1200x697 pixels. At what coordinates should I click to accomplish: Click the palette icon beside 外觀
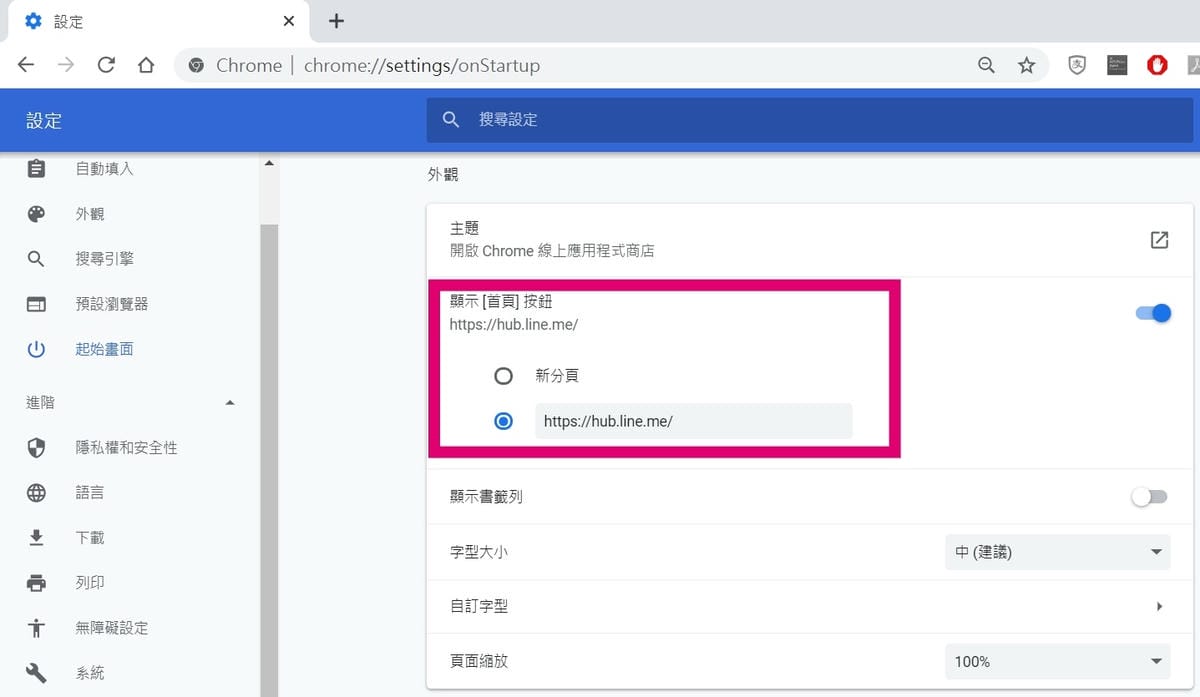point(36,214)
